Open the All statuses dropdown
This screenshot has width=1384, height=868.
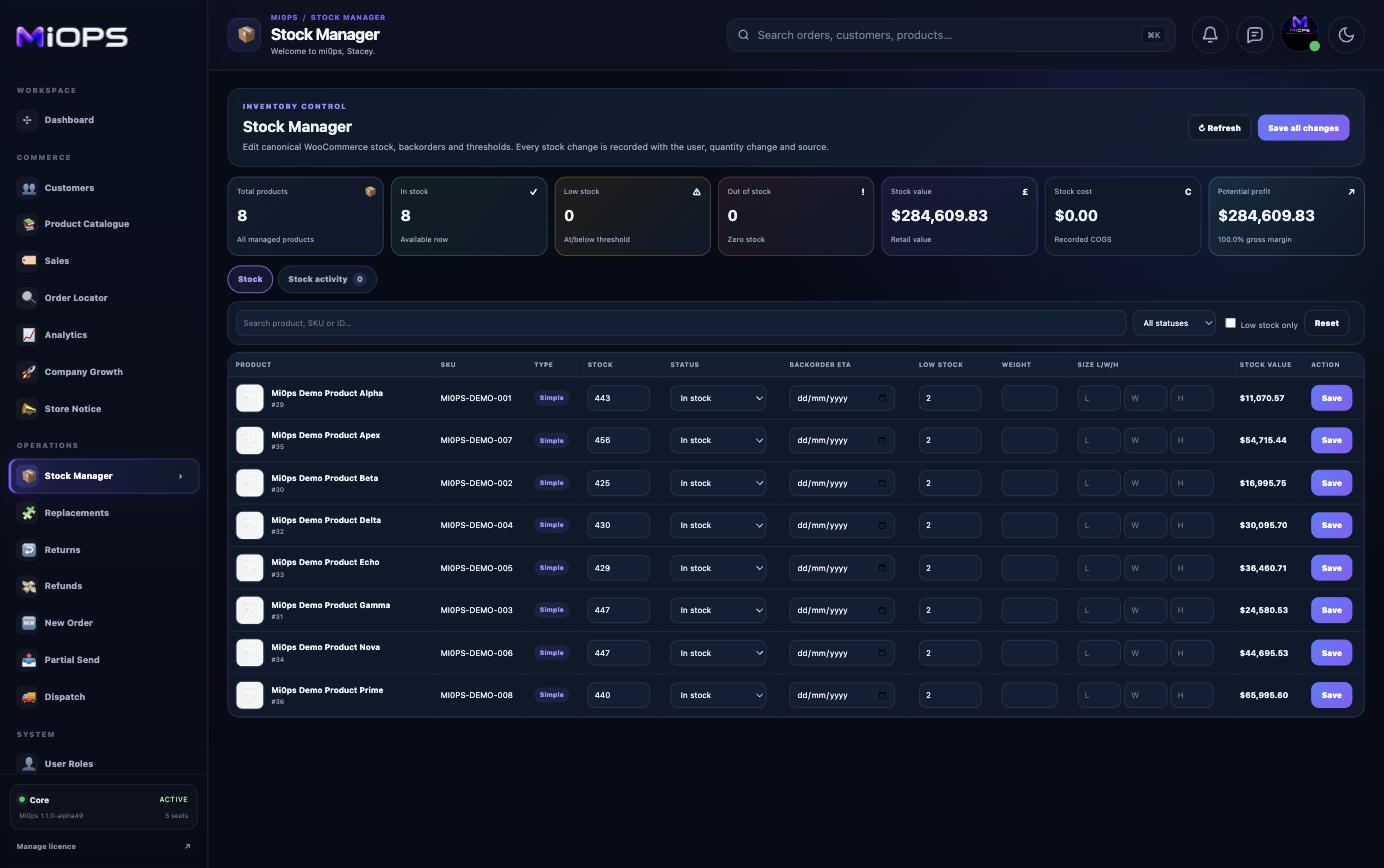click(1174, 323)
